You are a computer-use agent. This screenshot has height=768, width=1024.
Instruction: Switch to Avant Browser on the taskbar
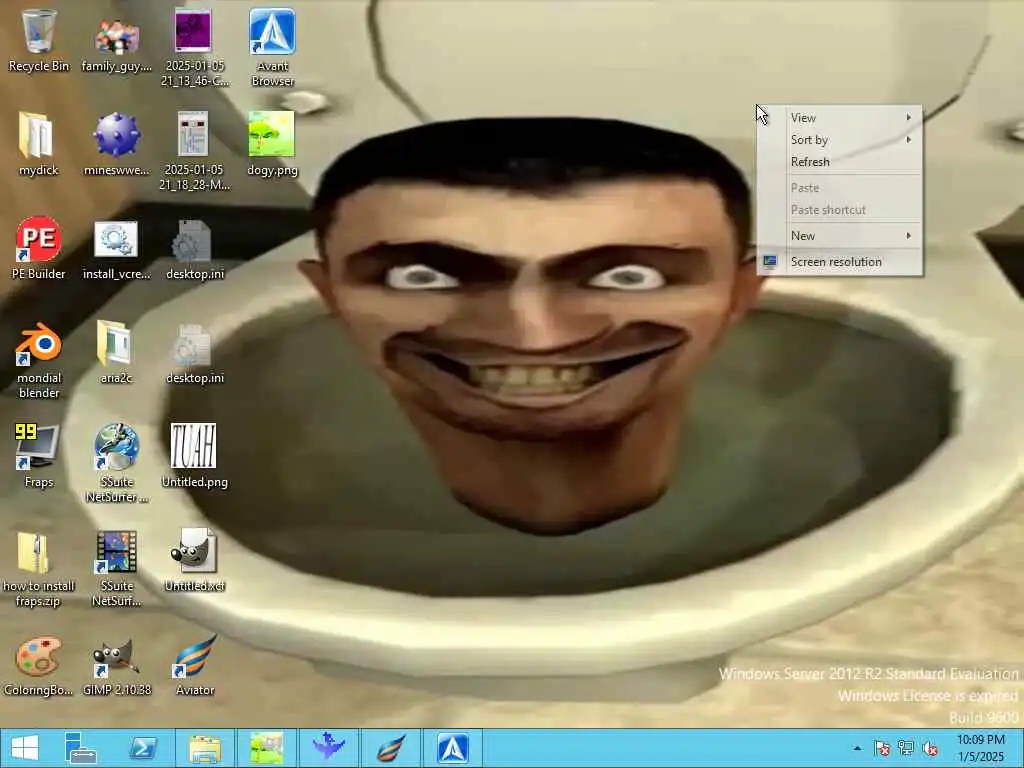coord(453,748)
